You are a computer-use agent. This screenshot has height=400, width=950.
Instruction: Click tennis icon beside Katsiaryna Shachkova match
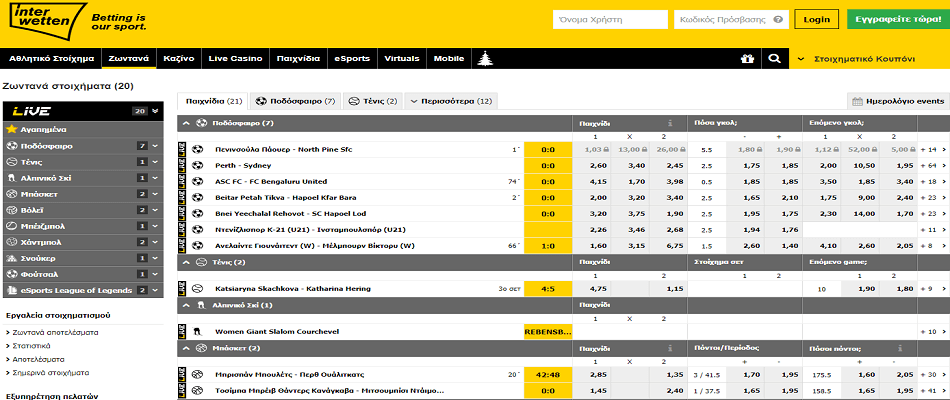point(197,288)
